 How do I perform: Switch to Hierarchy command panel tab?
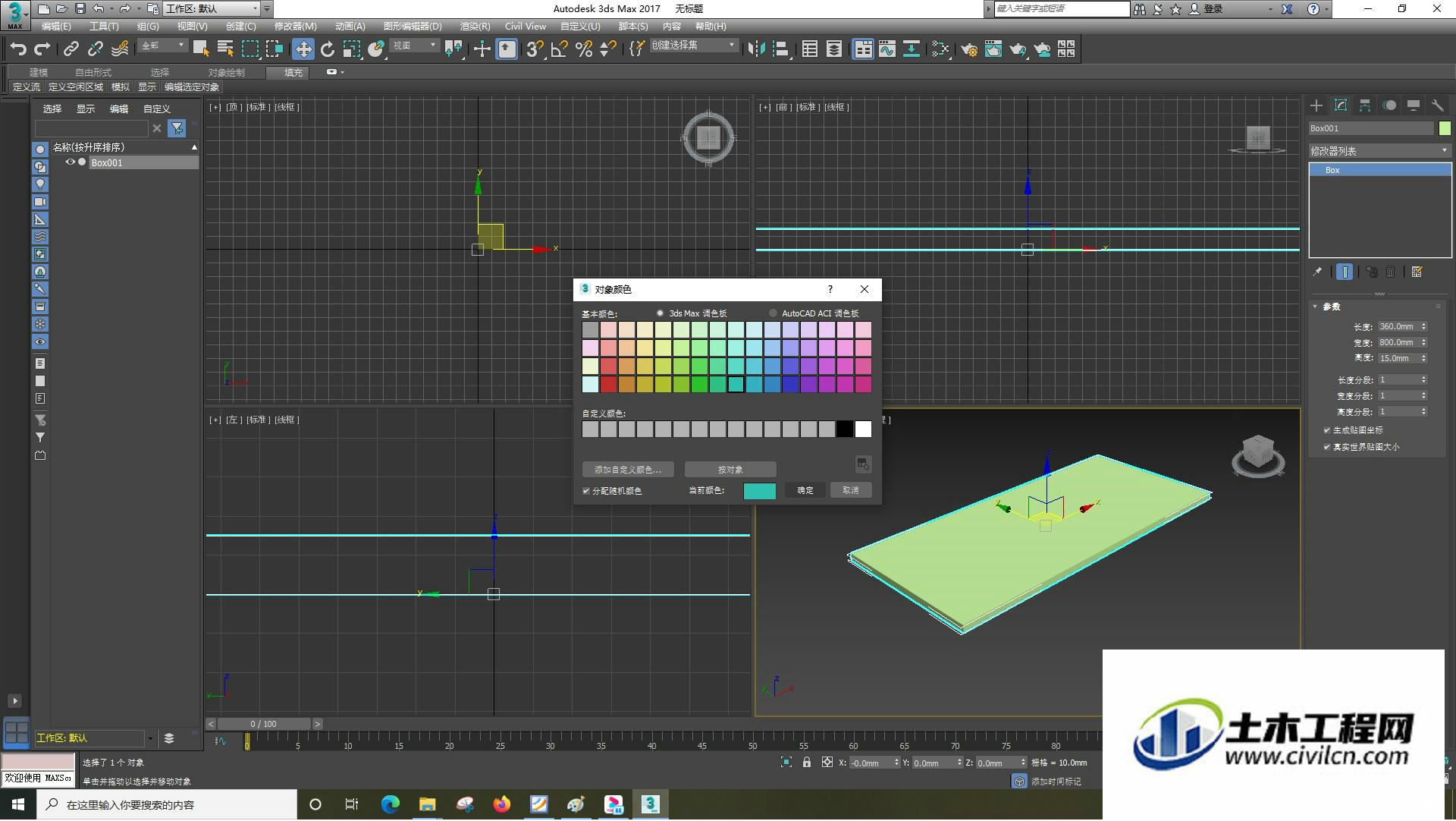click(x=1365, y=105)
